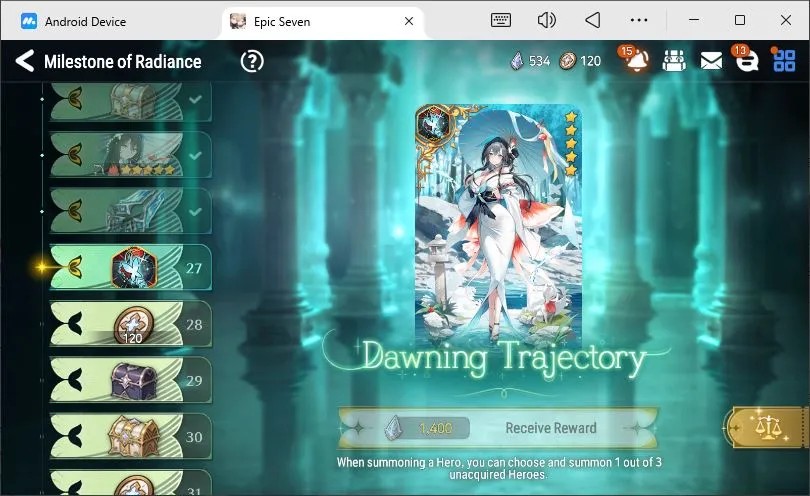
Task: Tap the hexagon badge on hero card
Action: pyautogui.click(x=433, y=123)
